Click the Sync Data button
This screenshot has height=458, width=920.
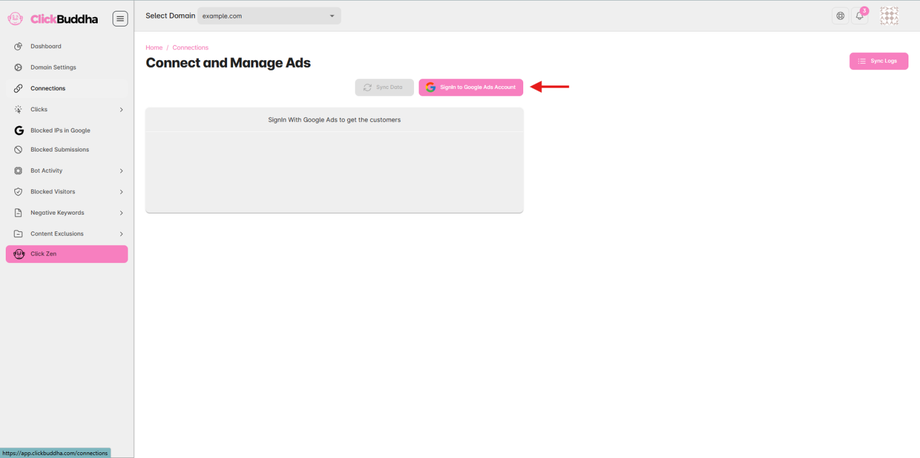(x=384, y=87)
